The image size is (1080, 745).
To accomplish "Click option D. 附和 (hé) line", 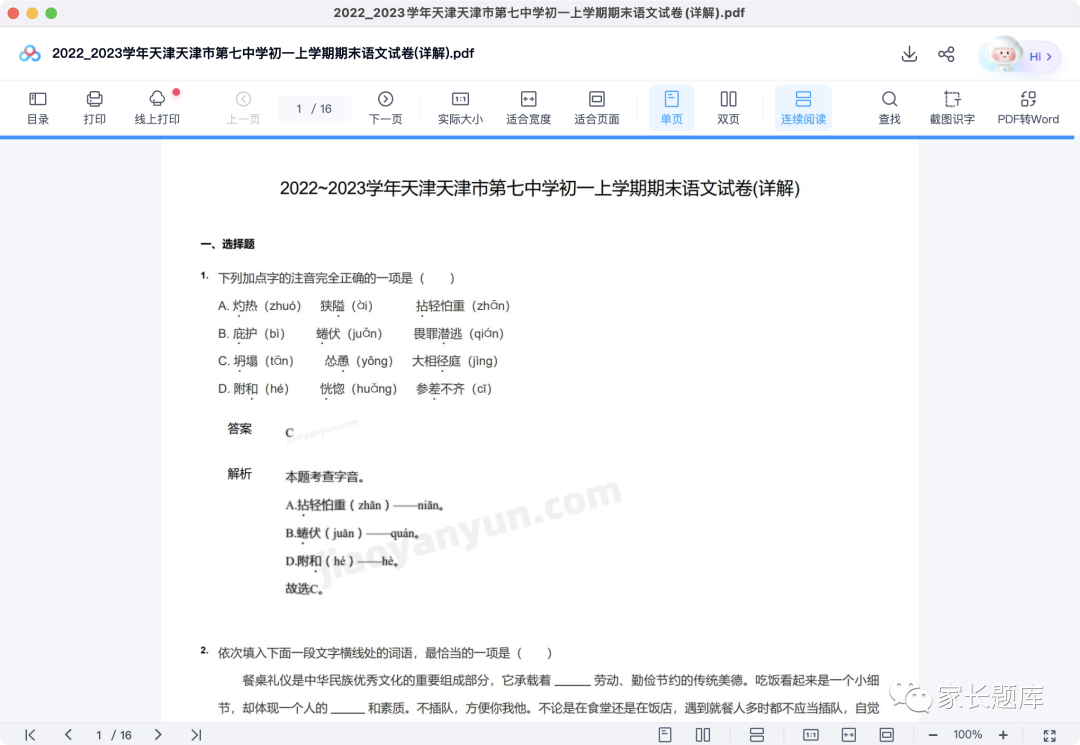I will pos(355,388).
